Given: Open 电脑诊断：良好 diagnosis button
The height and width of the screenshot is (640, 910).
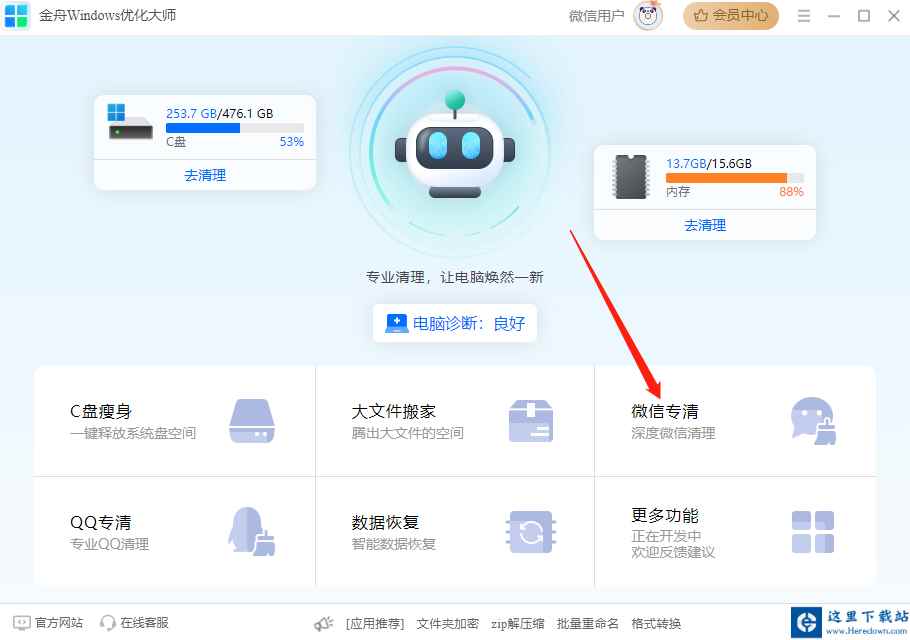Looking at the screenshot, I should pyautogui.click(x=455, y=323).
